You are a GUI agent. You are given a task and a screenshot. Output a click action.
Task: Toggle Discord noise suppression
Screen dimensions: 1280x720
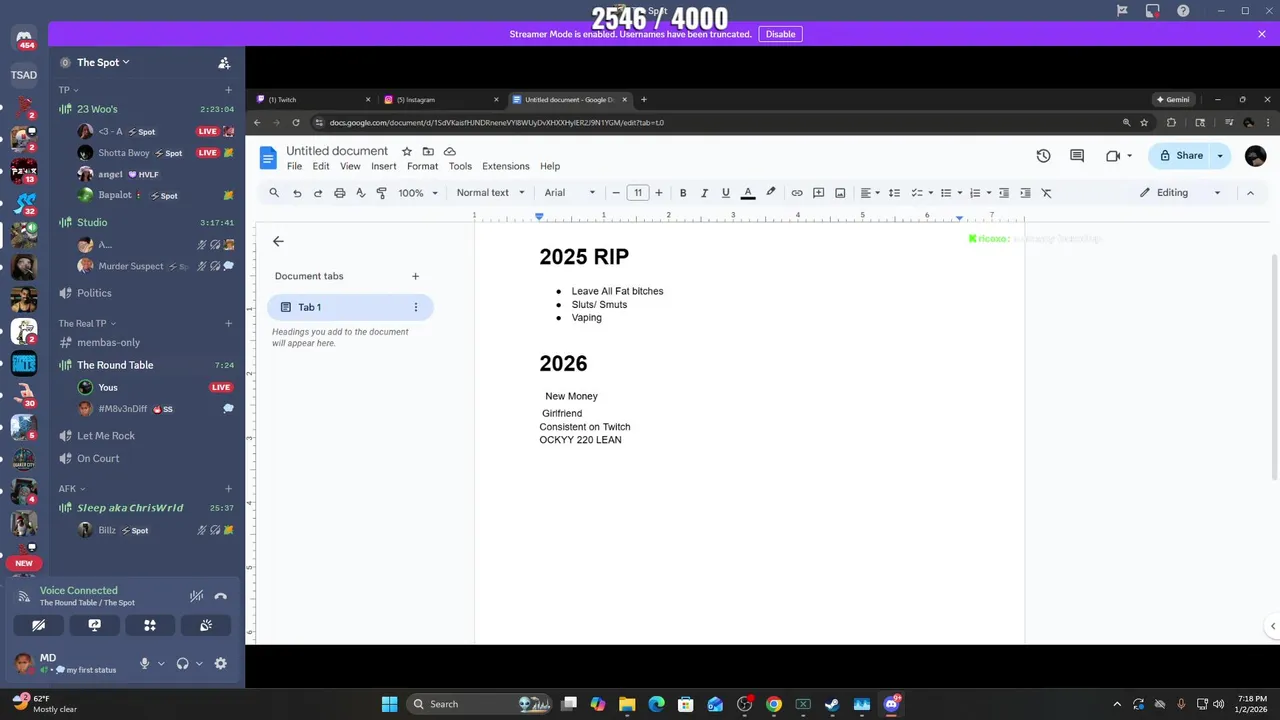coord(197,596)
